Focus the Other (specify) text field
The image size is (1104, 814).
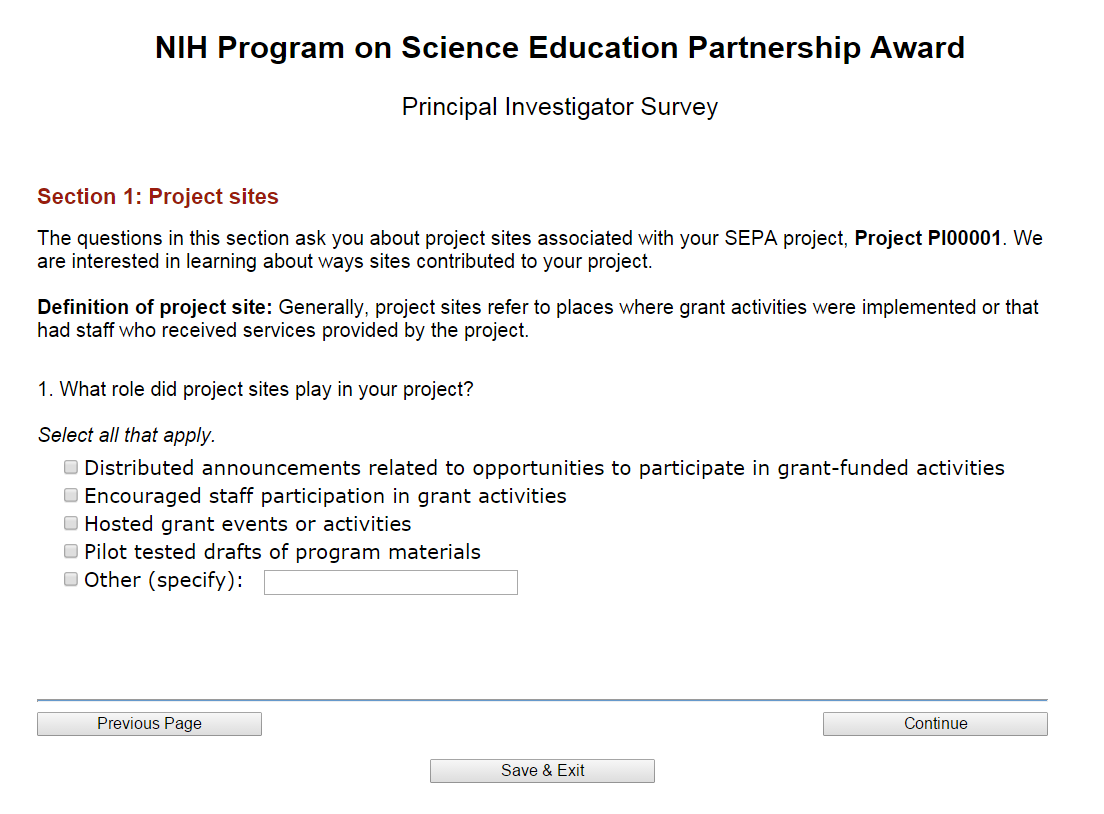click(390, 582)
